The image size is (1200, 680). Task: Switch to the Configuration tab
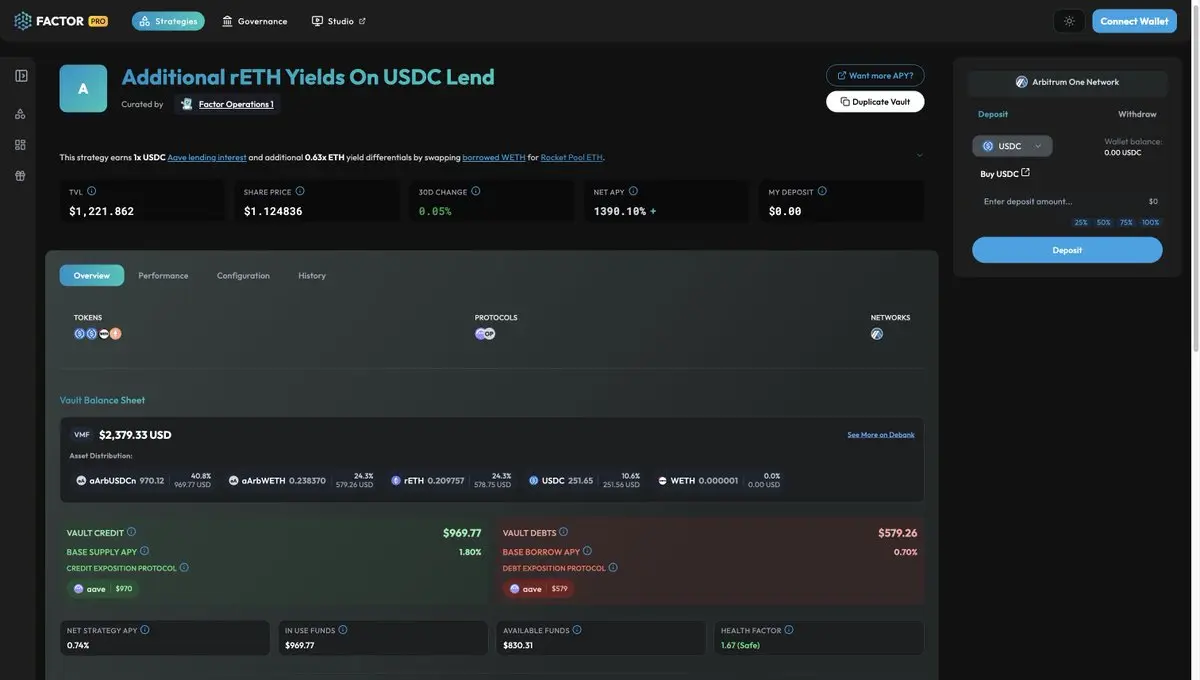(243, 275)
